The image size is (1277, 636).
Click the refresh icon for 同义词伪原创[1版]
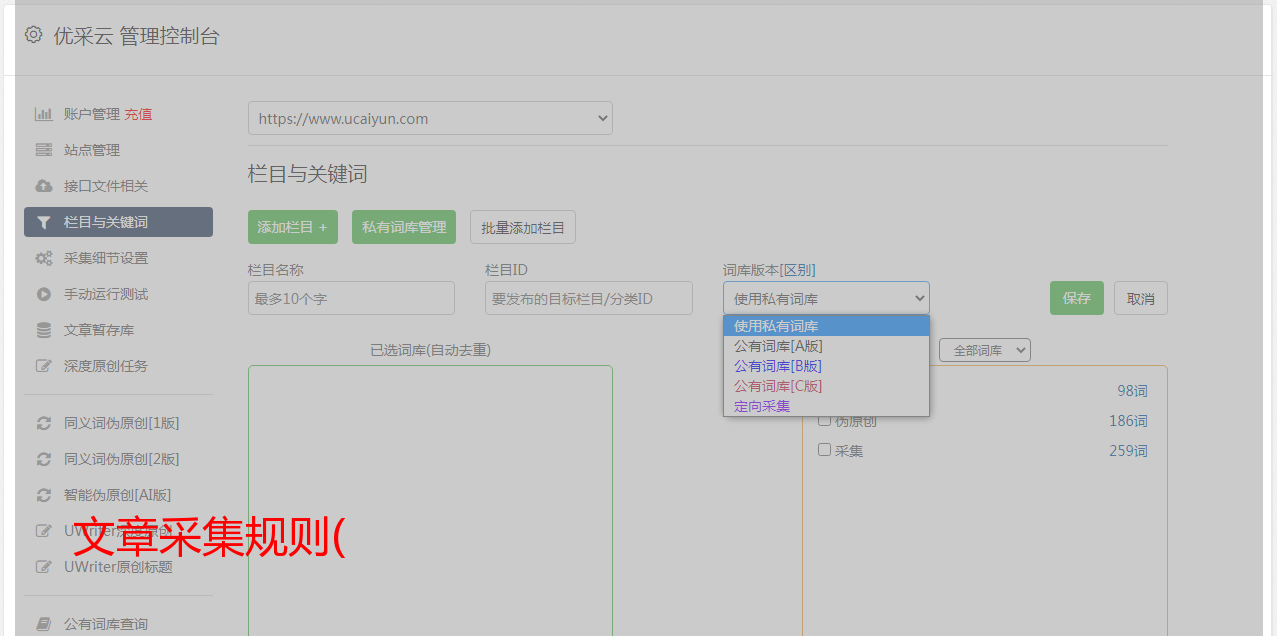pos(44,423)
